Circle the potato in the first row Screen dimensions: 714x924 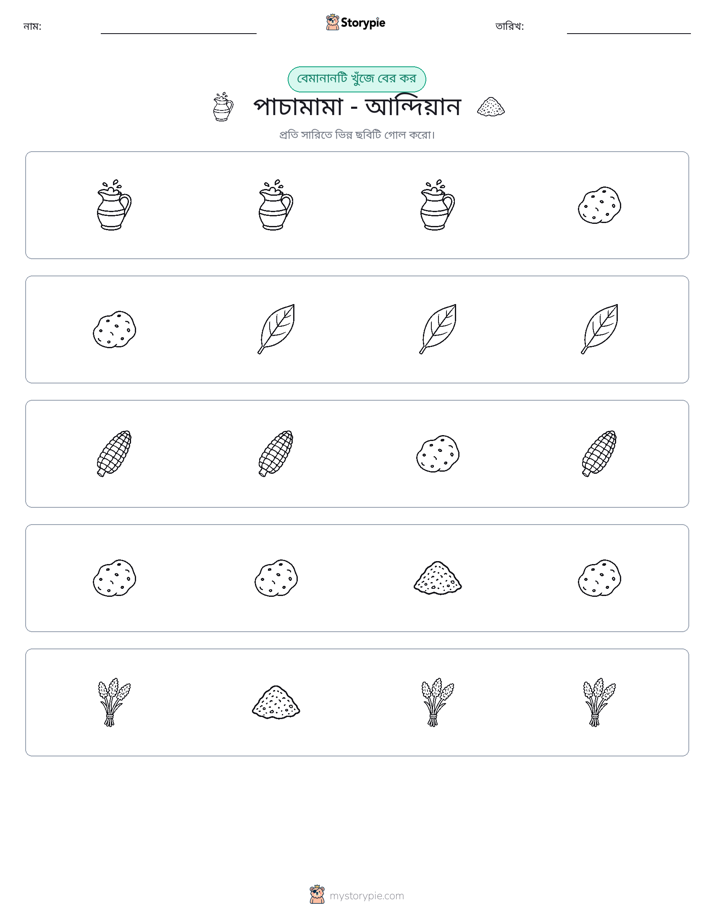click(599, 206)
